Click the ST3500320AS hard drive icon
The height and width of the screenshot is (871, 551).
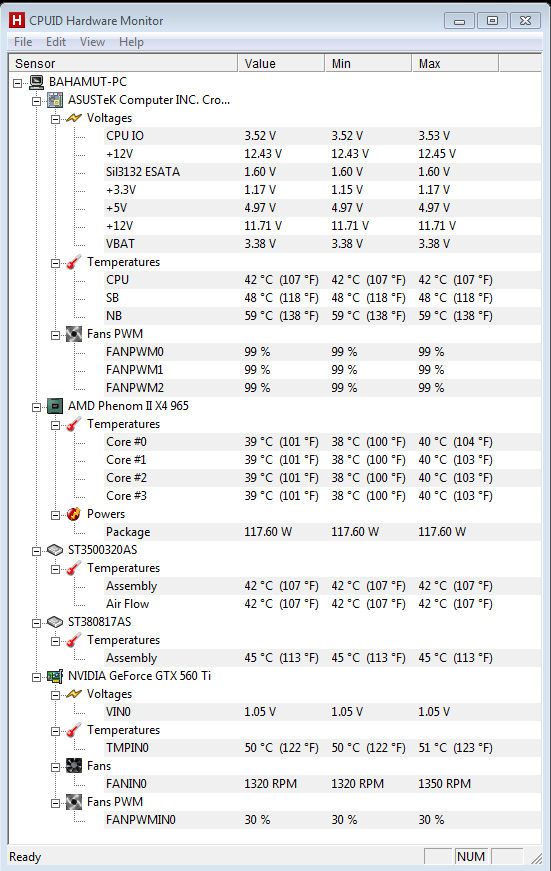tap(55, 550)
